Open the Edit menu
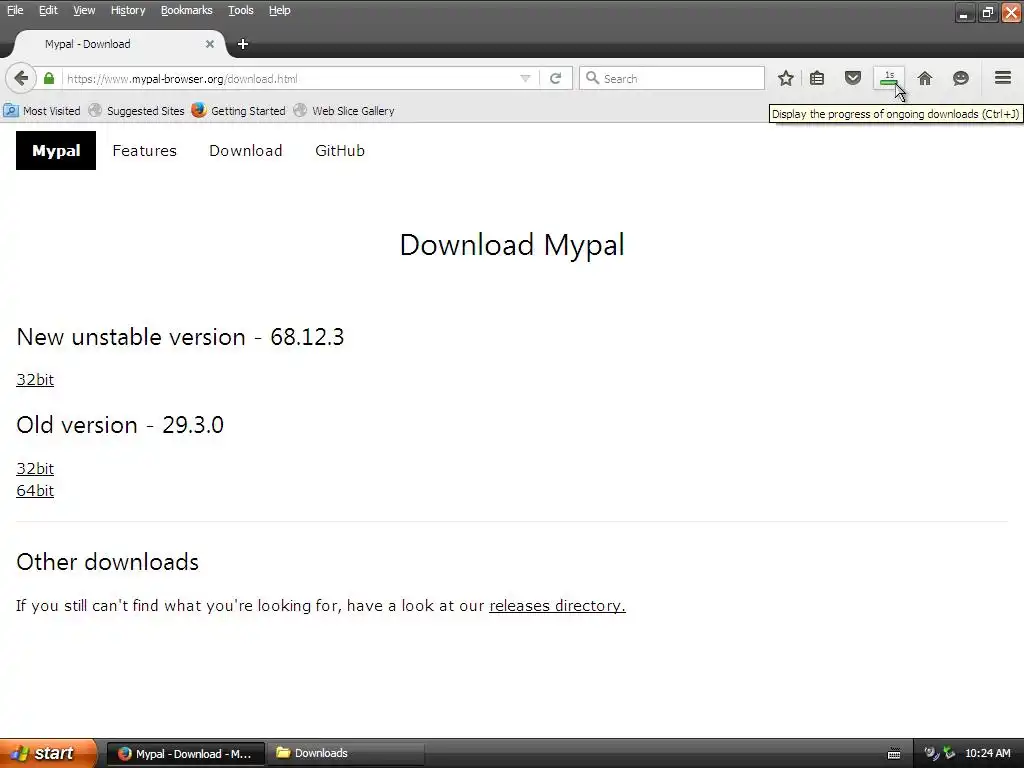This screenshot has width=1024, height=768. (x=48, y=10)
